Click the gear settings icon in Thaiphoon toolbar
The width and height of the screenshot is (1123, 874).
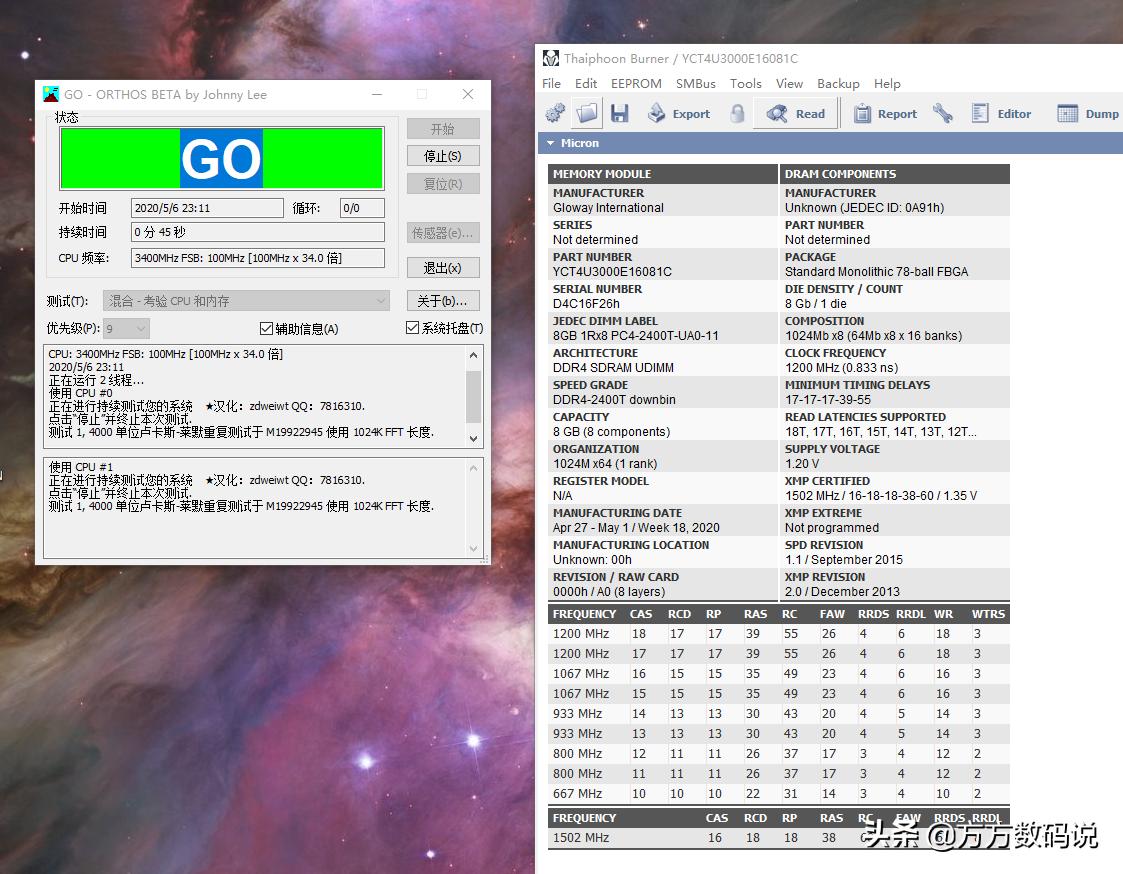pos(555,113)
